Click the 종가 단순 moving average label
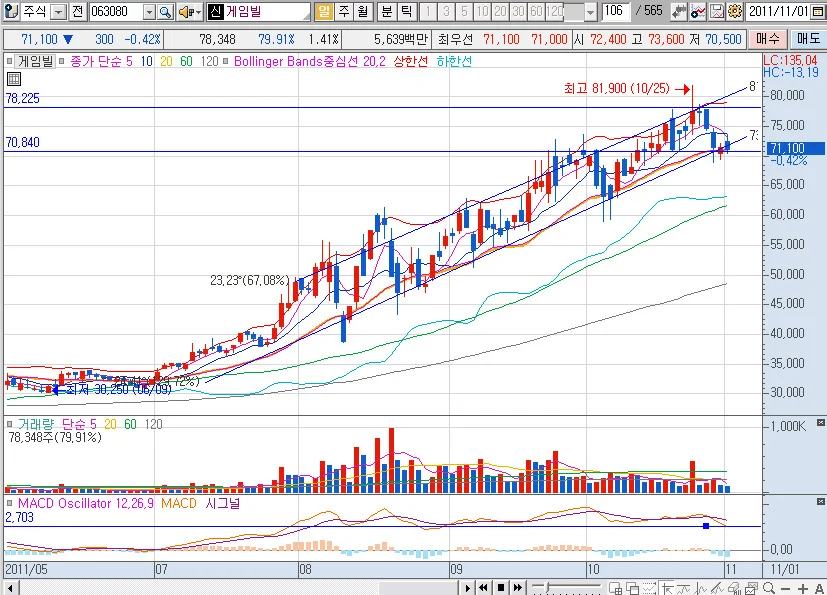The height and width of the screenshot is (595, 827). pos(95,62)
